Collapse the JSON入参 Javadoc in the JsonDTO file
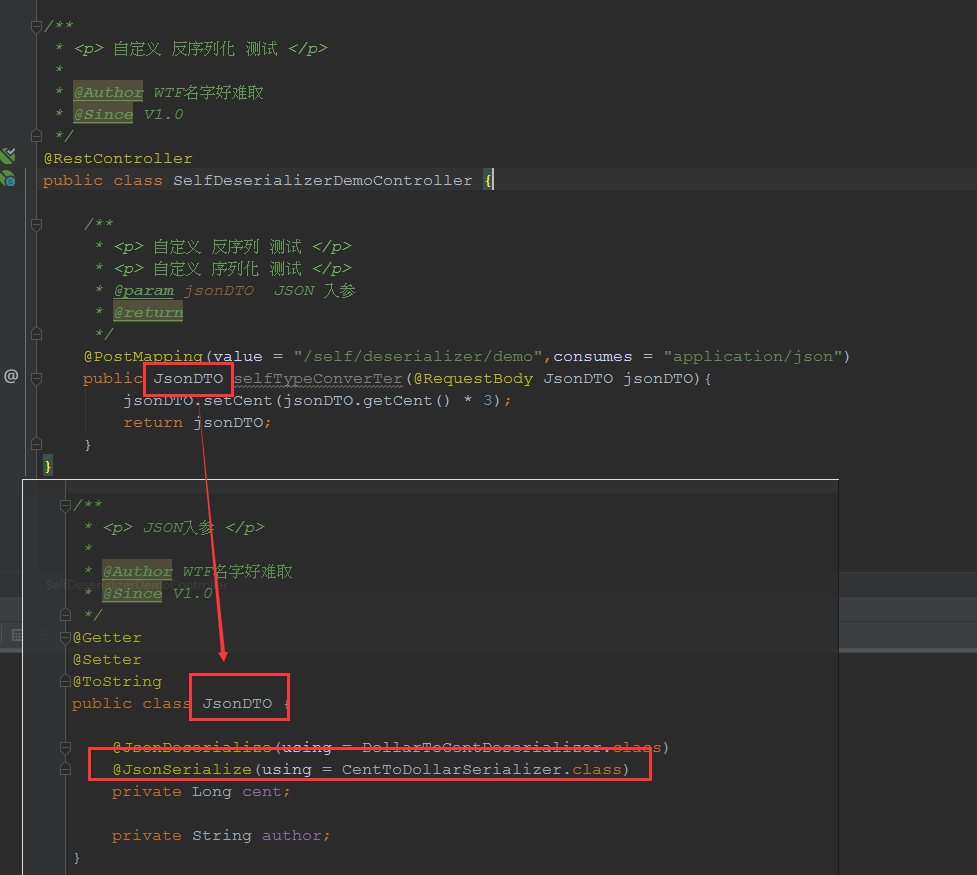Screen dimensions: 977x875 (x=65, y=505)
